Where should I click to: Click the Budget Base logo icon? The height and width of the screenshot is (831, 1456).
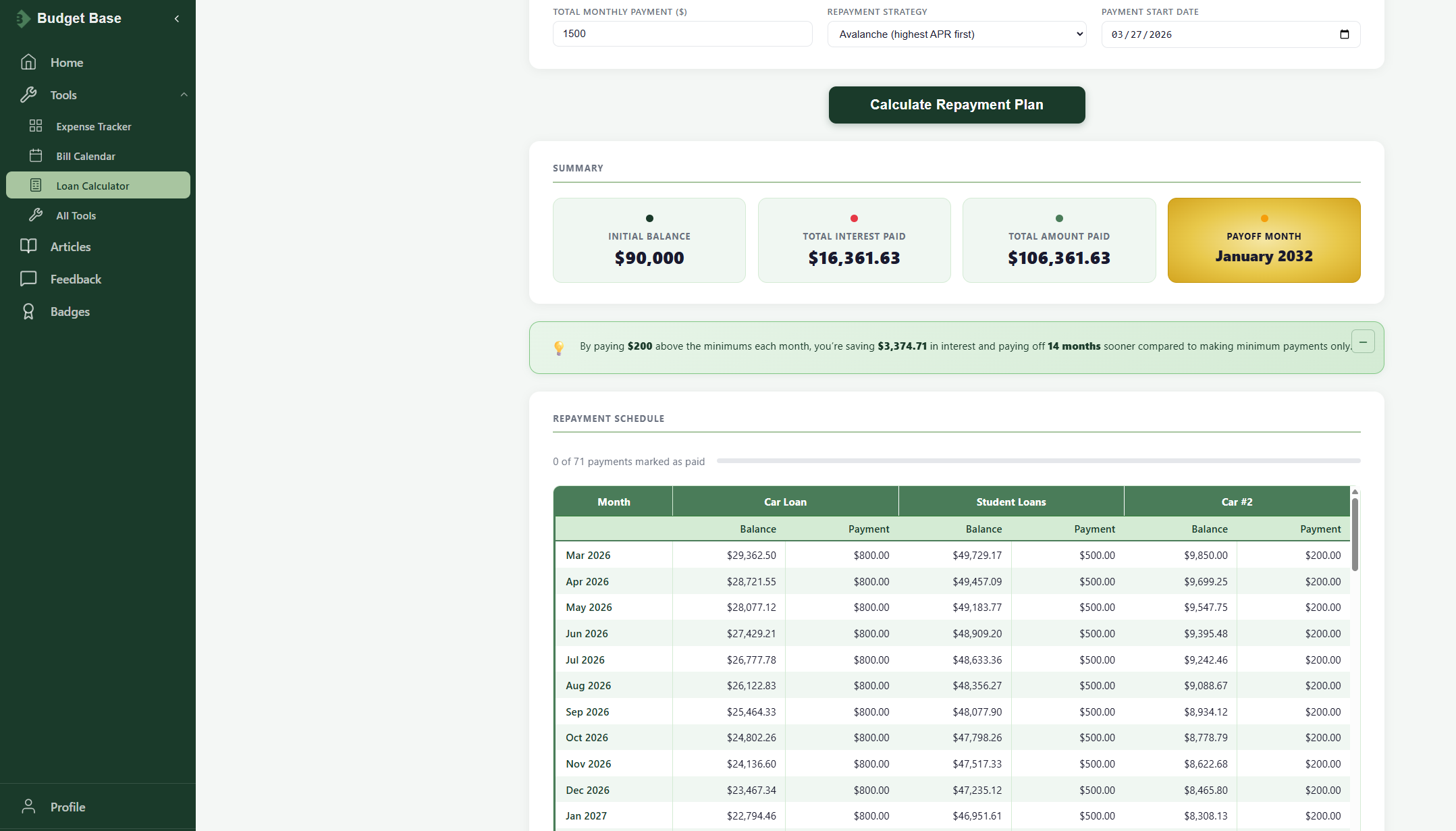23,18
